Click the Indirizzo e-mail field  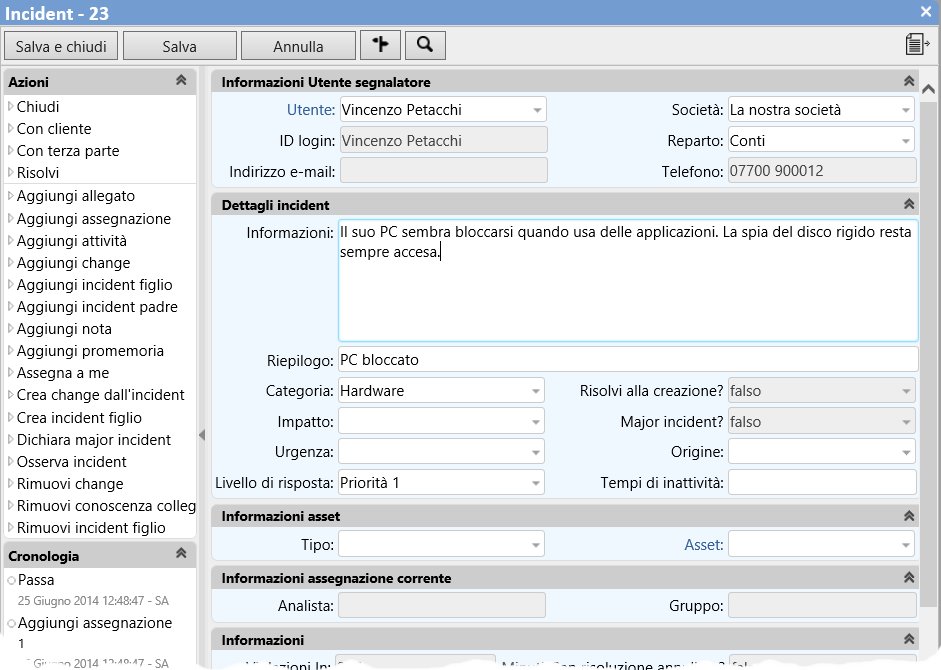(x=444, y=171)
